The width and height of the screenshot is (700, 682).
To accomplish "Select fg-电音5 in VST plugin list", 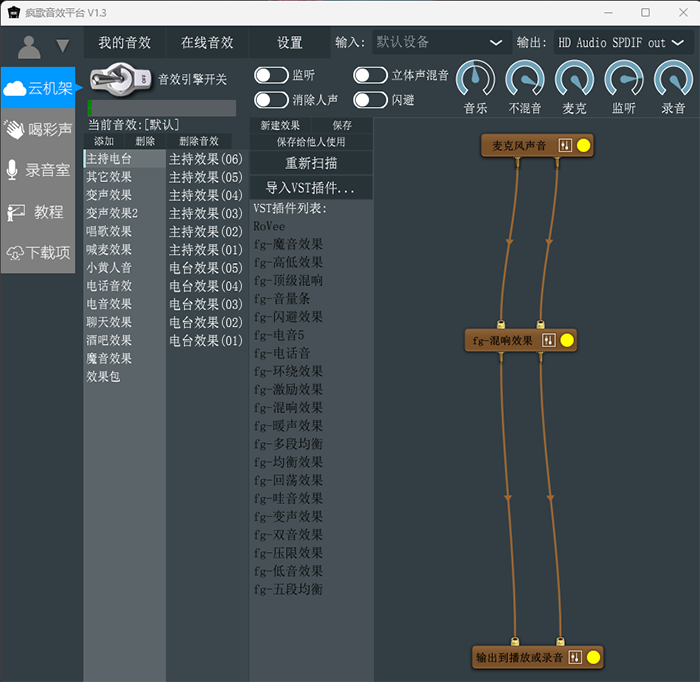I will tap(280, 335).
